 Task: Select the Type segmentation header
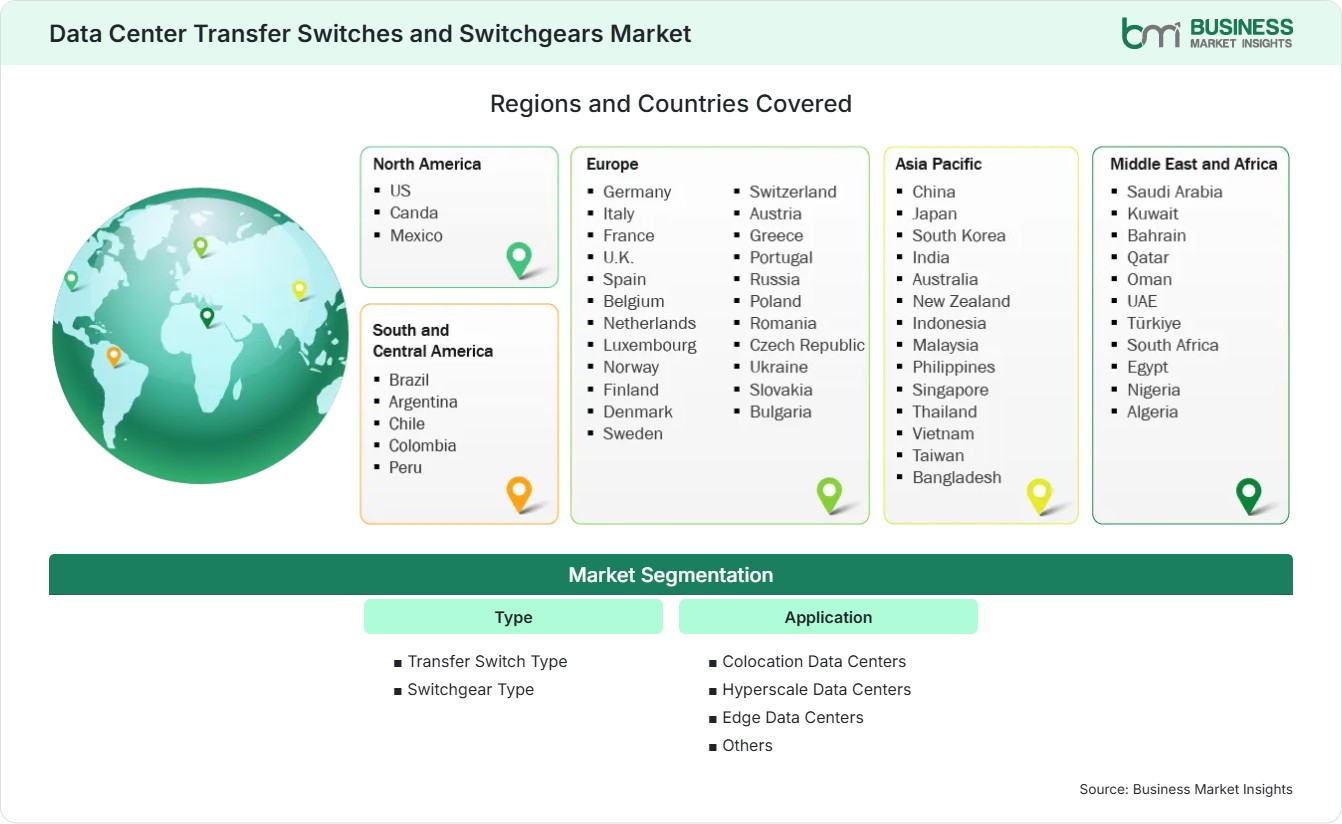pyautogui.click(x=513, y=617)
